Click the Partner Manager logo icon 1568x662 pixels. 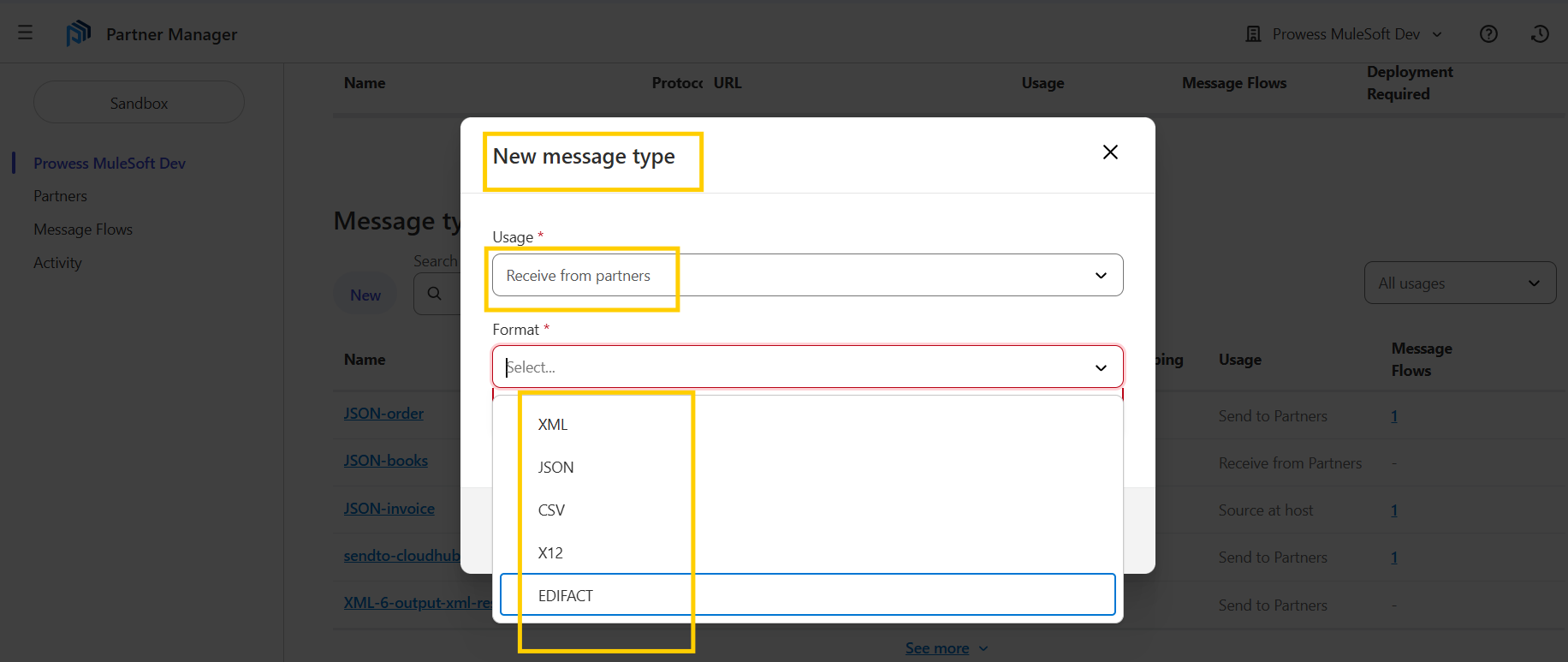(78, 33)
